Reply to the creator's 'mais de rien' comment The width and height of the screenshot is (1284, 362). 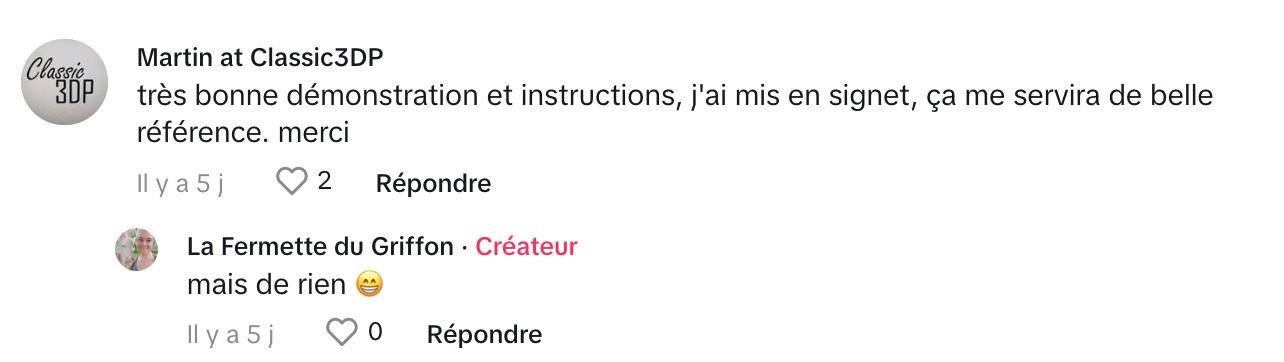(484, 334)
